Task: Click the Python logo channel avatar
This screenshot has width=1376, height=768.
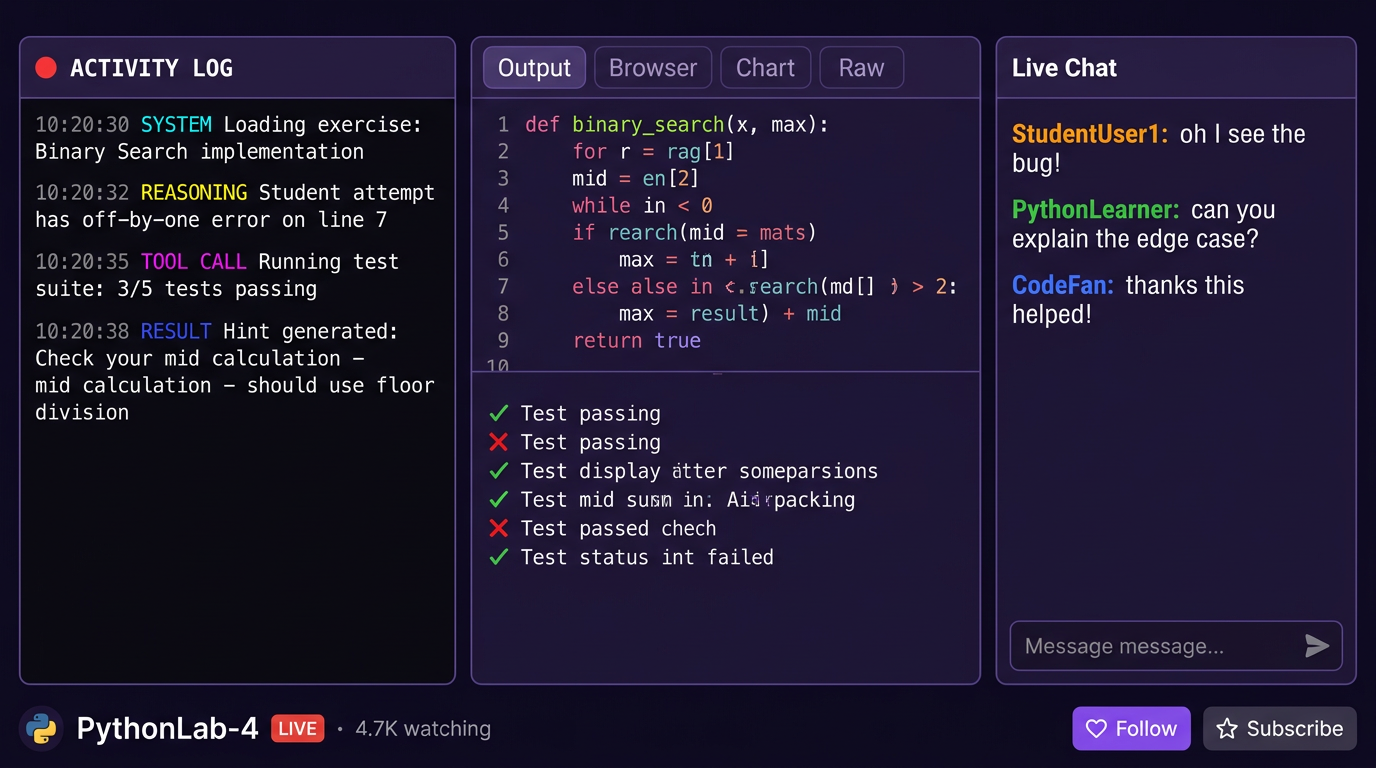Action: [x=41, y=729]
